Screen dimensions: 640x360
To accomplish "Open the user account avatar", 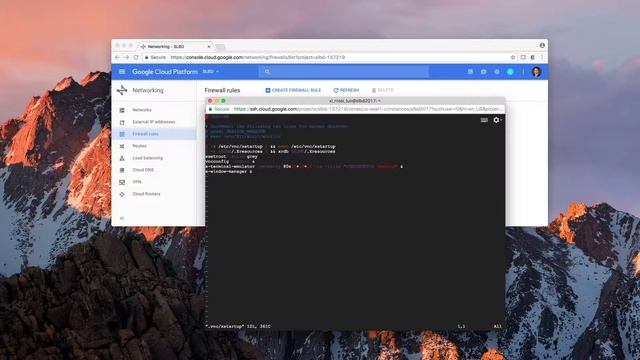I will [536, 72].
